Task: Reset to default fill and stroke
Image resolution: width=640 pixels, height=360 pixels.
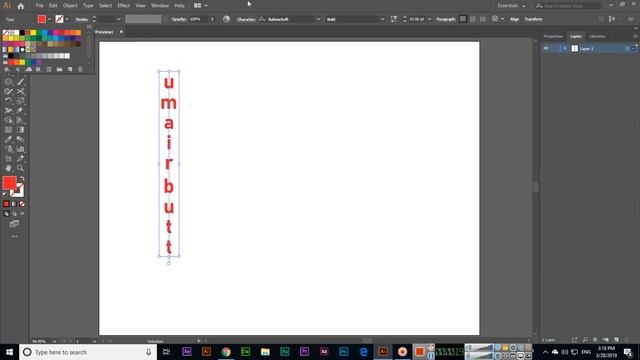Action: click(5, 195)
